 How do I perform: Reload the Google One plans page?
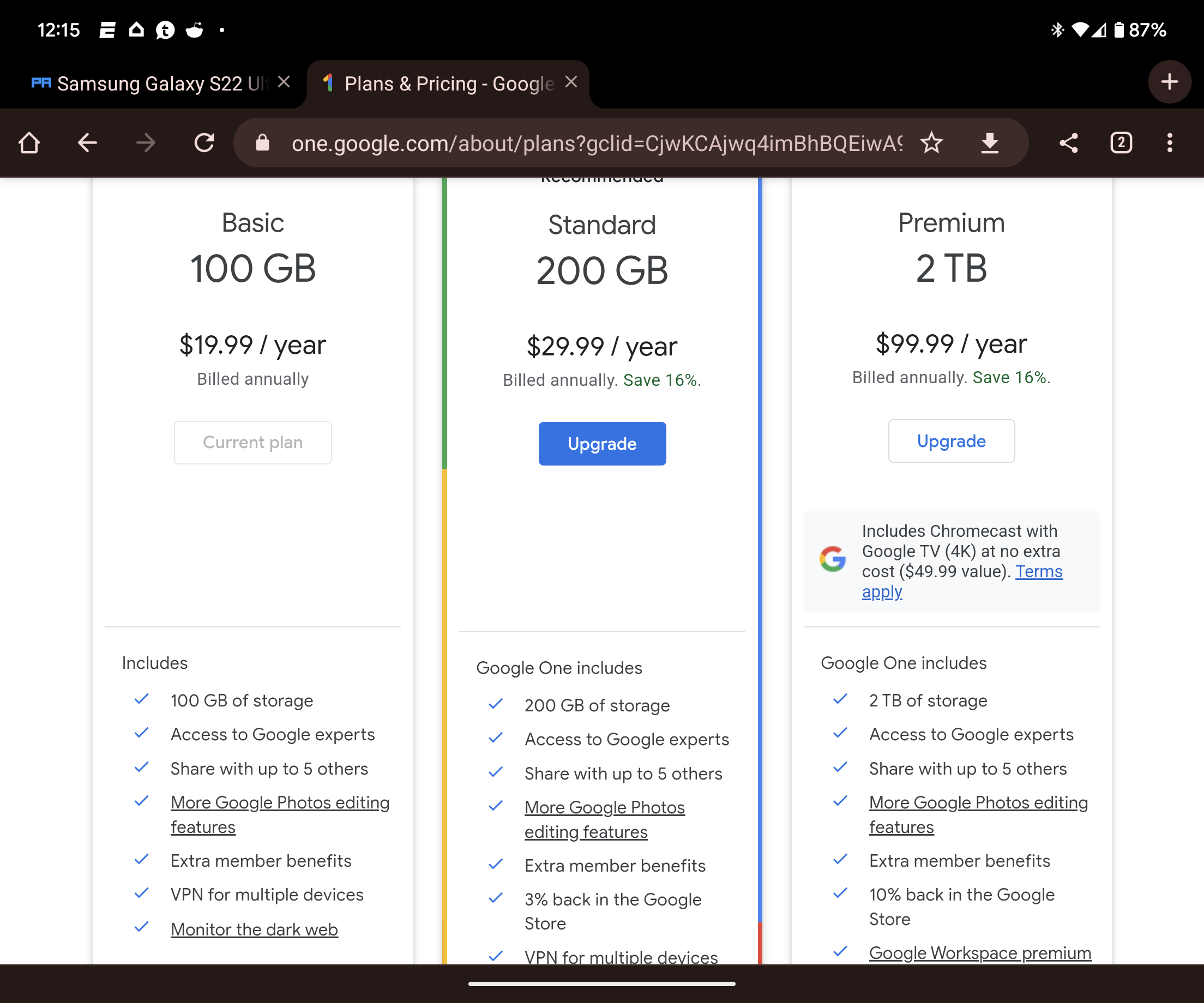(x=204, y=143)
